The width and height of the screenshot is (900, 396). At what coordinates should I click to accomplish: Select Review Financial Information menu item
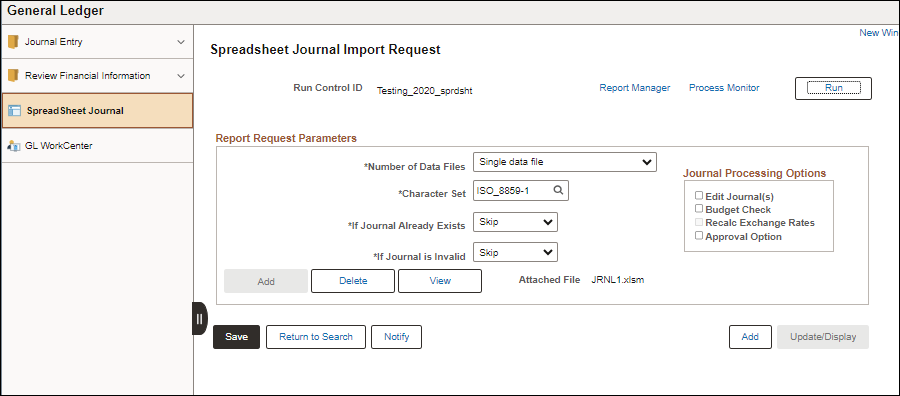pyautogui.click(x=97, y=76)
